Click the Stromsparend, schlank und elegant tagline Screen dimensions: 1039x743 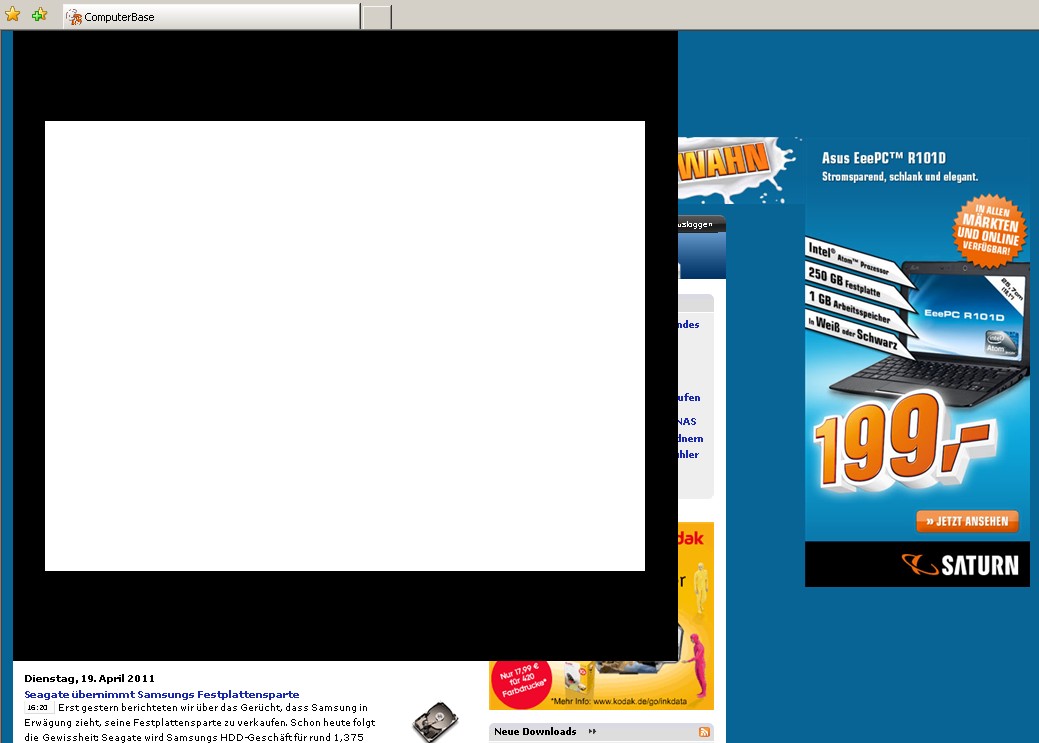900,176
